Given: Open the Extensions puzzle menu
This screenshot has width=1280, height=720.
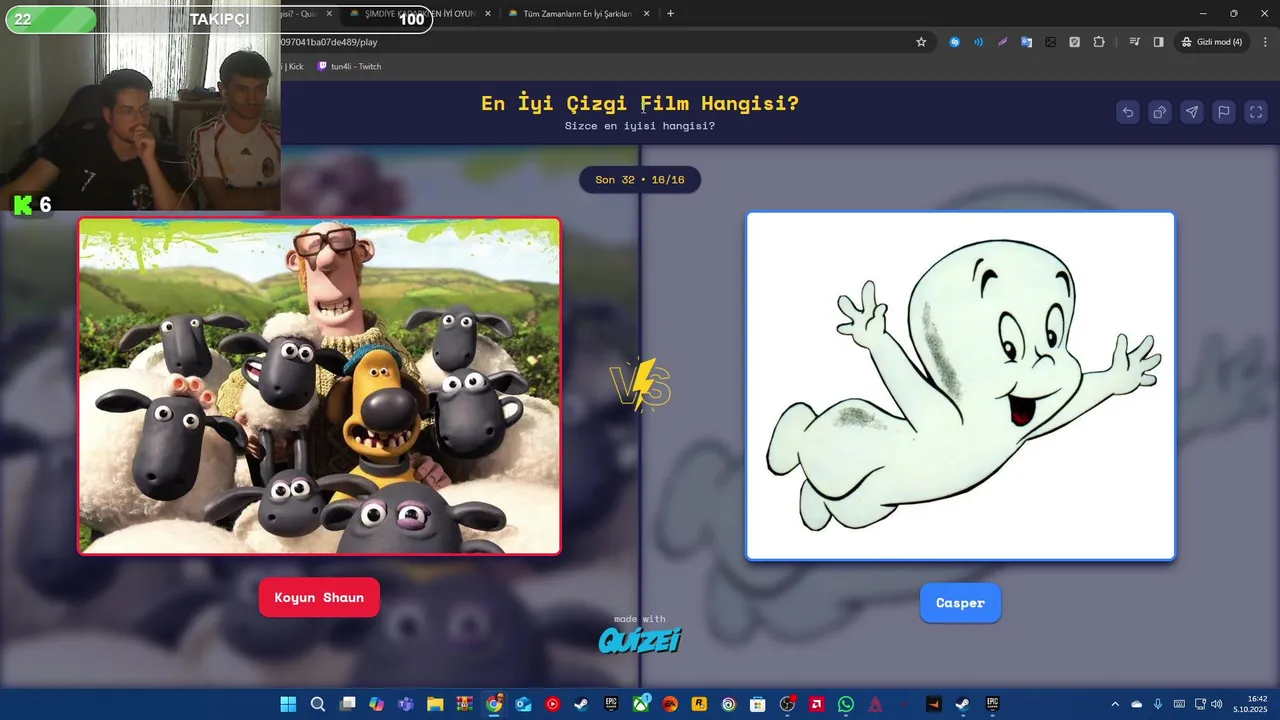Looking at the screenshot, I should point(1099,42).
